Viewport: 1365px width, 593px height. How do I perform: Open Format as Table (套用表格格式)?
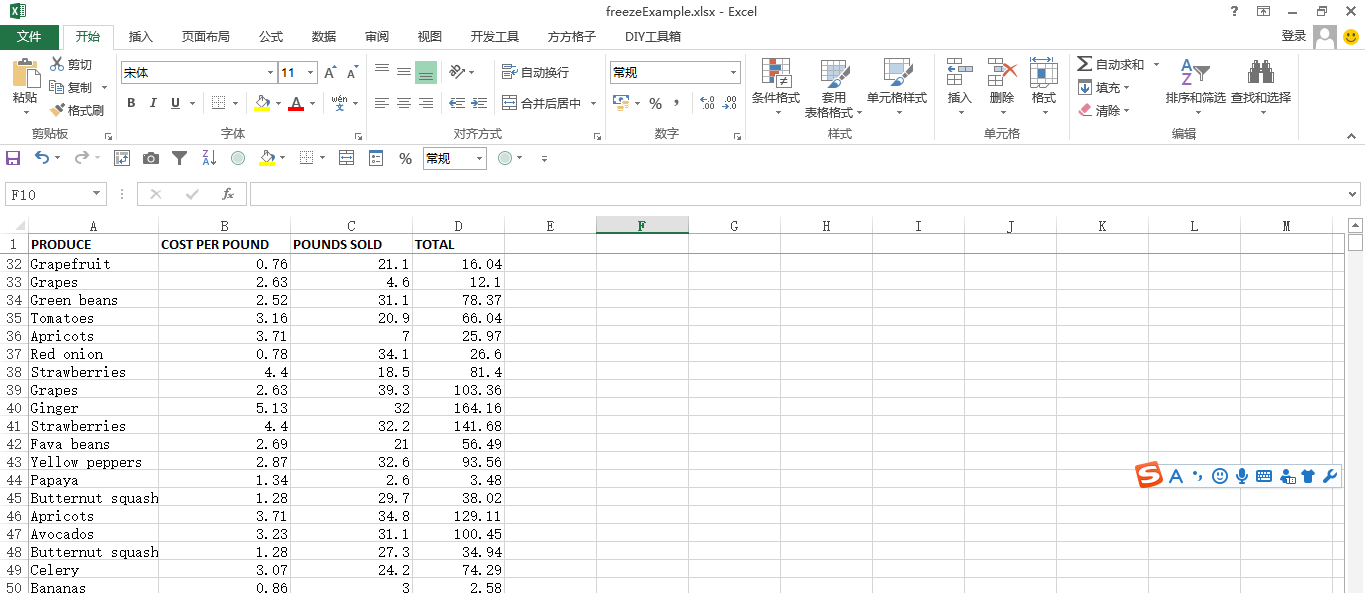click(834, 87)
